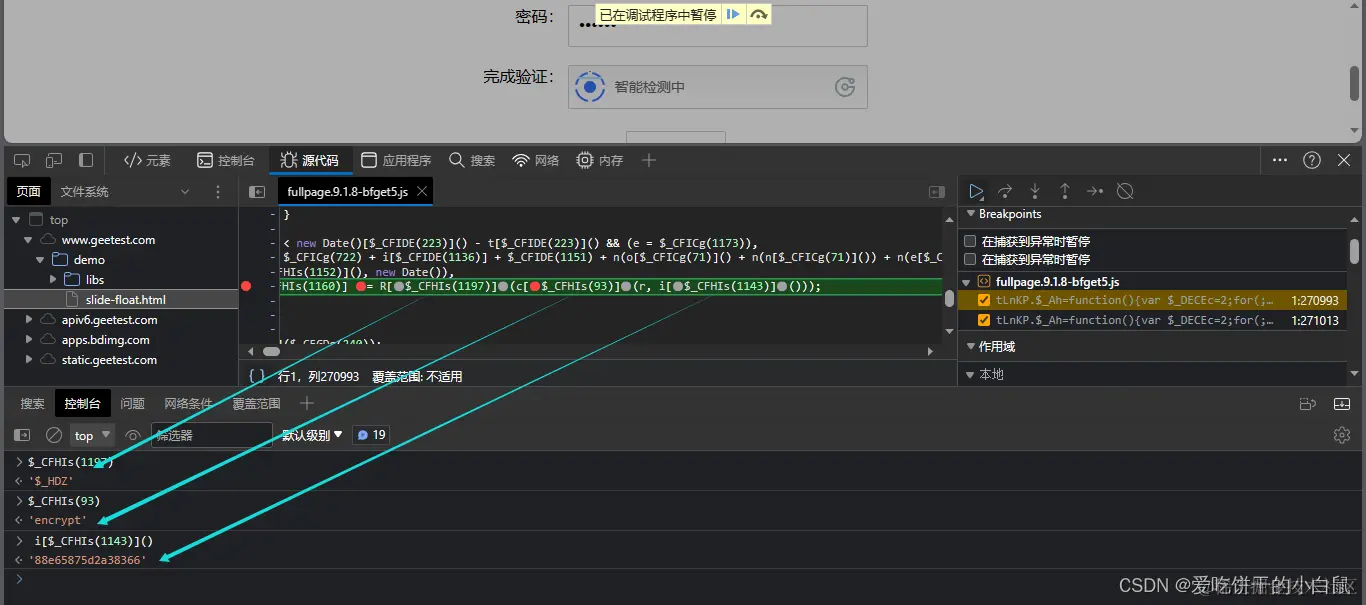
Task: Open DevTools more options ellipsis
Action: pyautogui.click(x=1280, y=160)
